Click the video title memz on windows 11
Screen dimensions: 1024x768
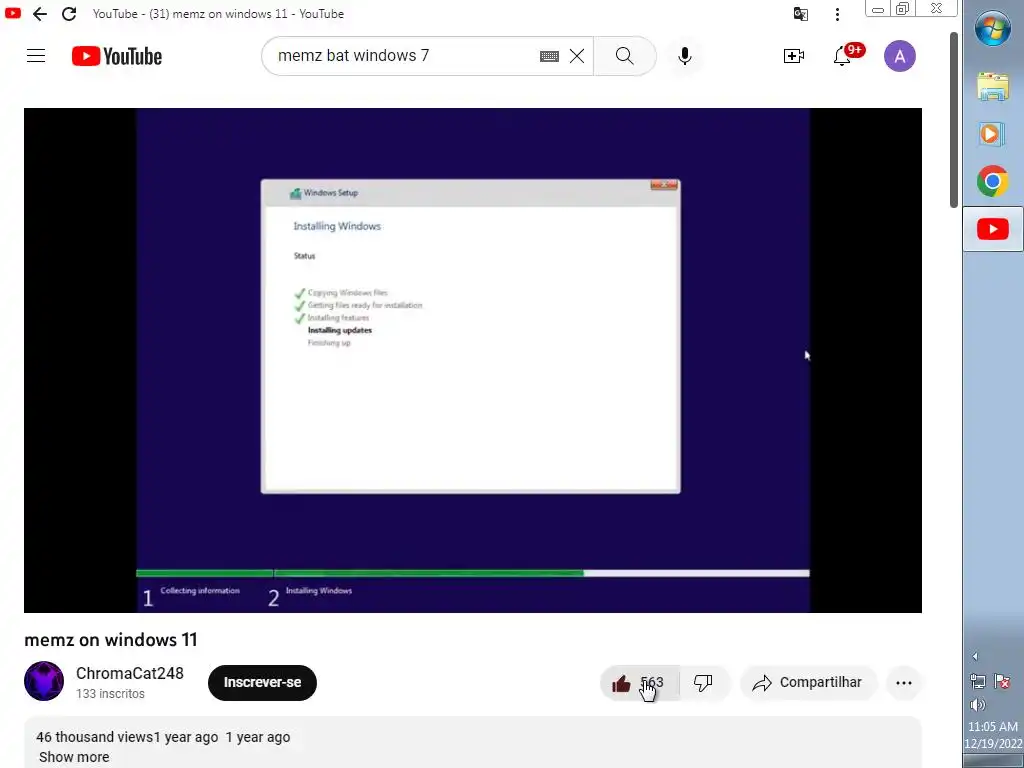point(110,639)
